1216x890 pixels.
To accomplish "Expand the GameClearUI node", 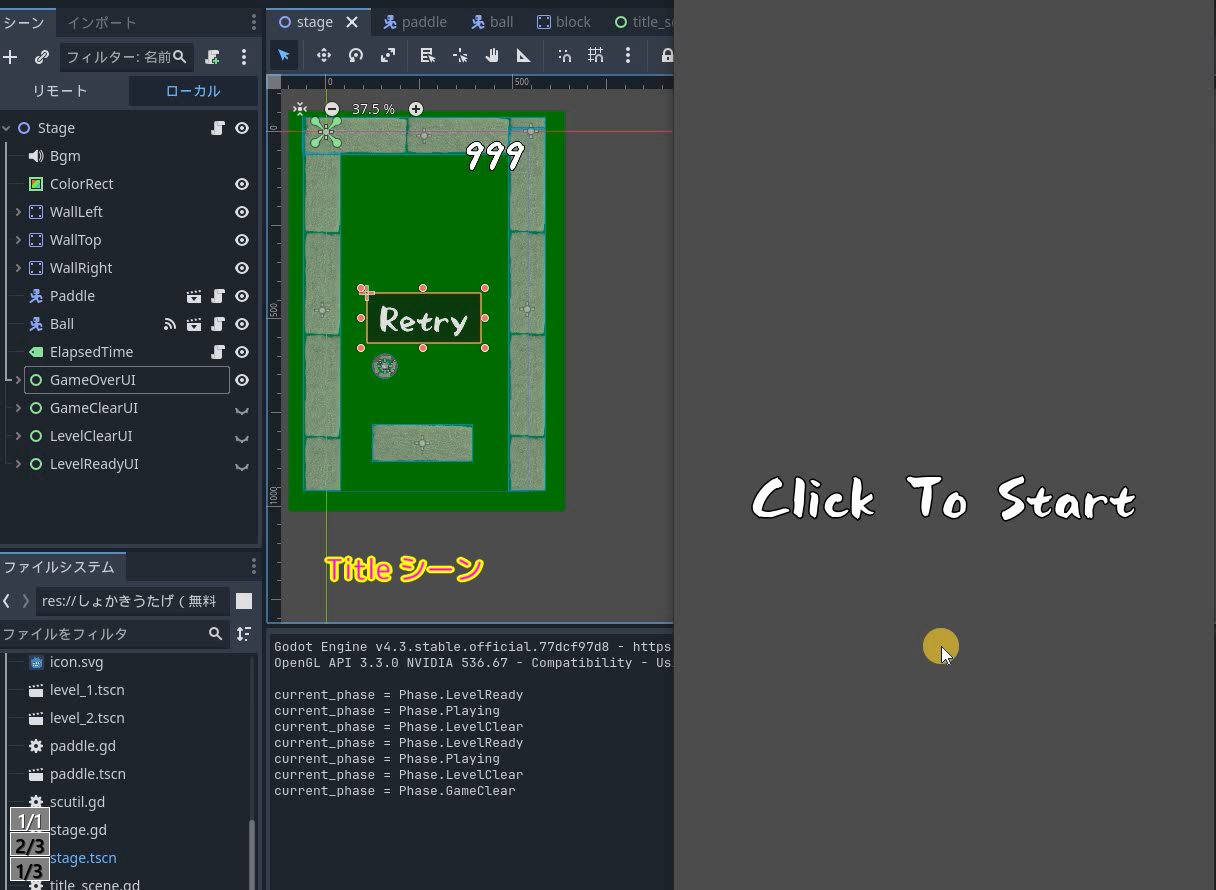I will [x=18, y=408].
